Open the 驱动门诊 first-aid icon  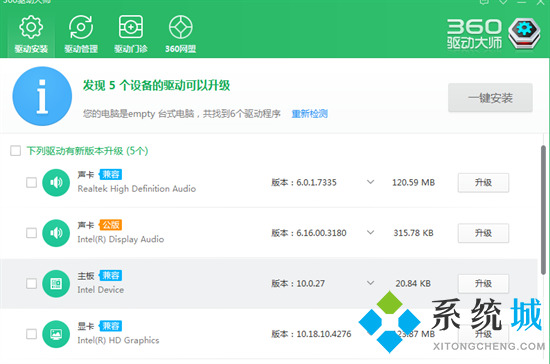(x=130, y=27)
